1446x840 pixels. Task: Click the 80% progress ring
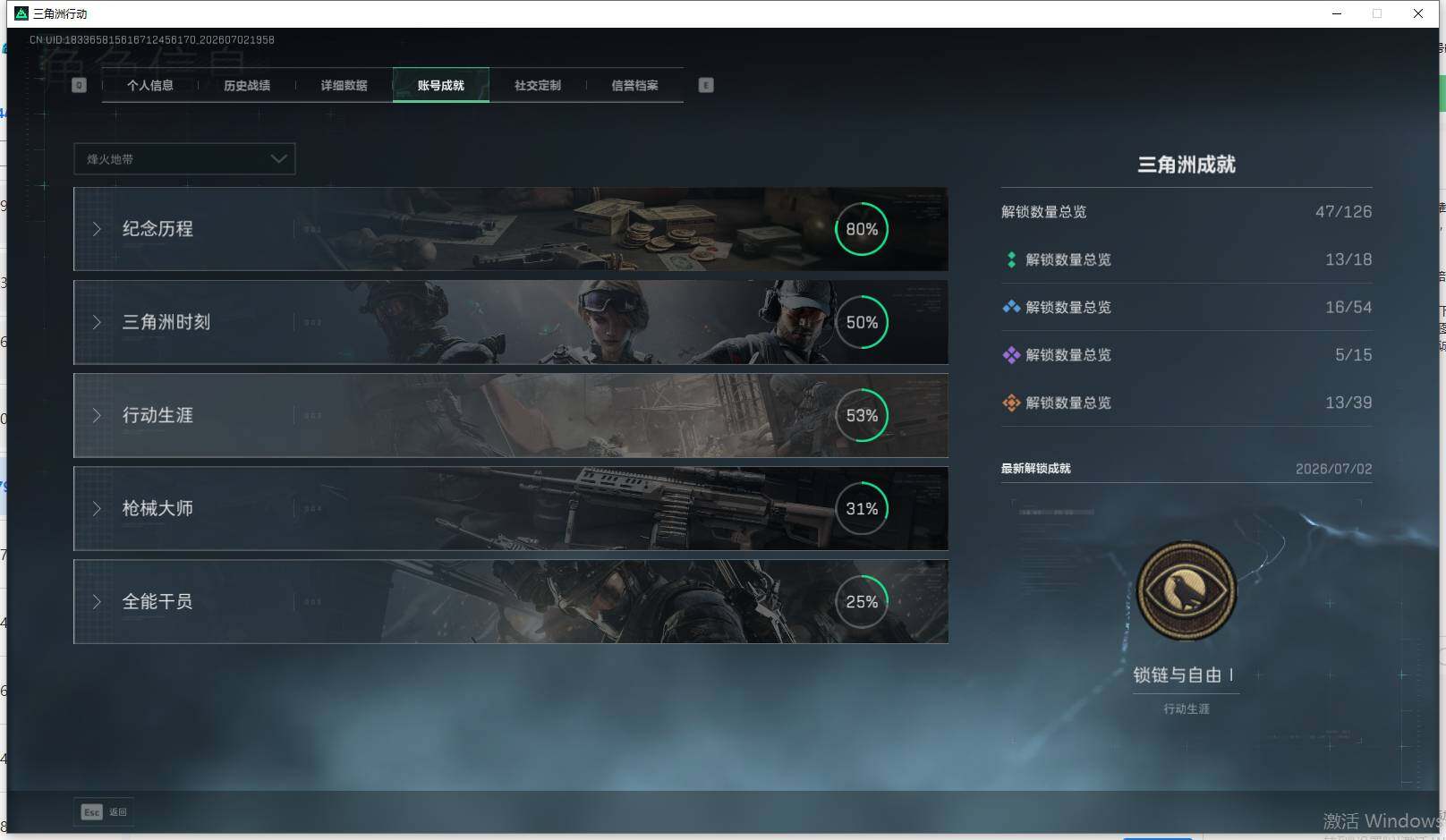point(862,229)
